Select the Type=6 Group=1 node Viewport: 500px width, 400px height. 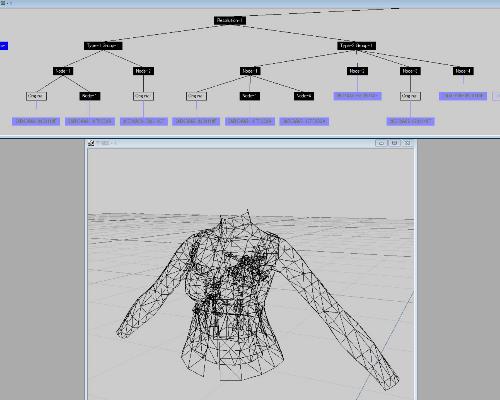pyautogui.click(x=357, y=46)
